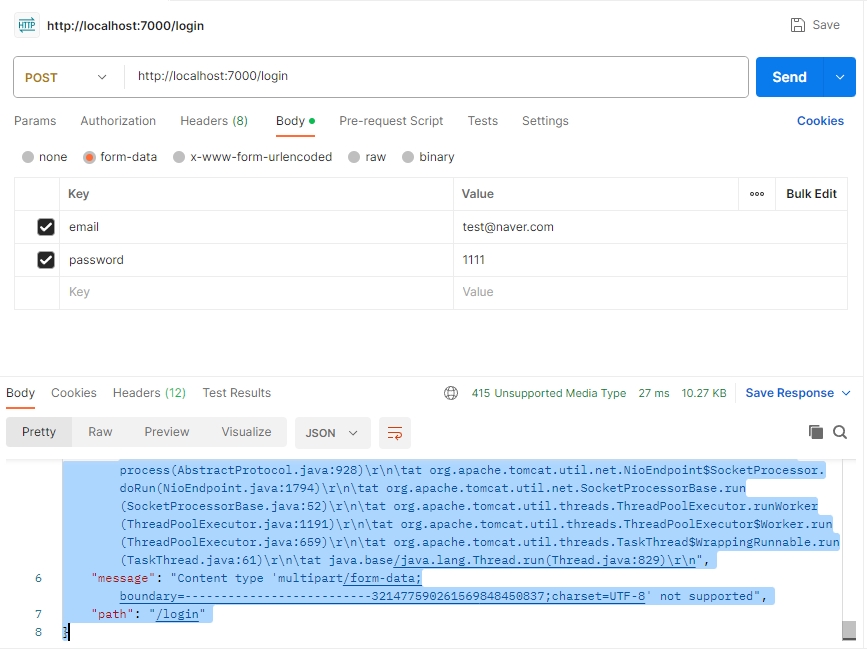The width and height of the screenshot is (867, 652).
Task: Click the request URL input field
Action: [x=436, y=77]
